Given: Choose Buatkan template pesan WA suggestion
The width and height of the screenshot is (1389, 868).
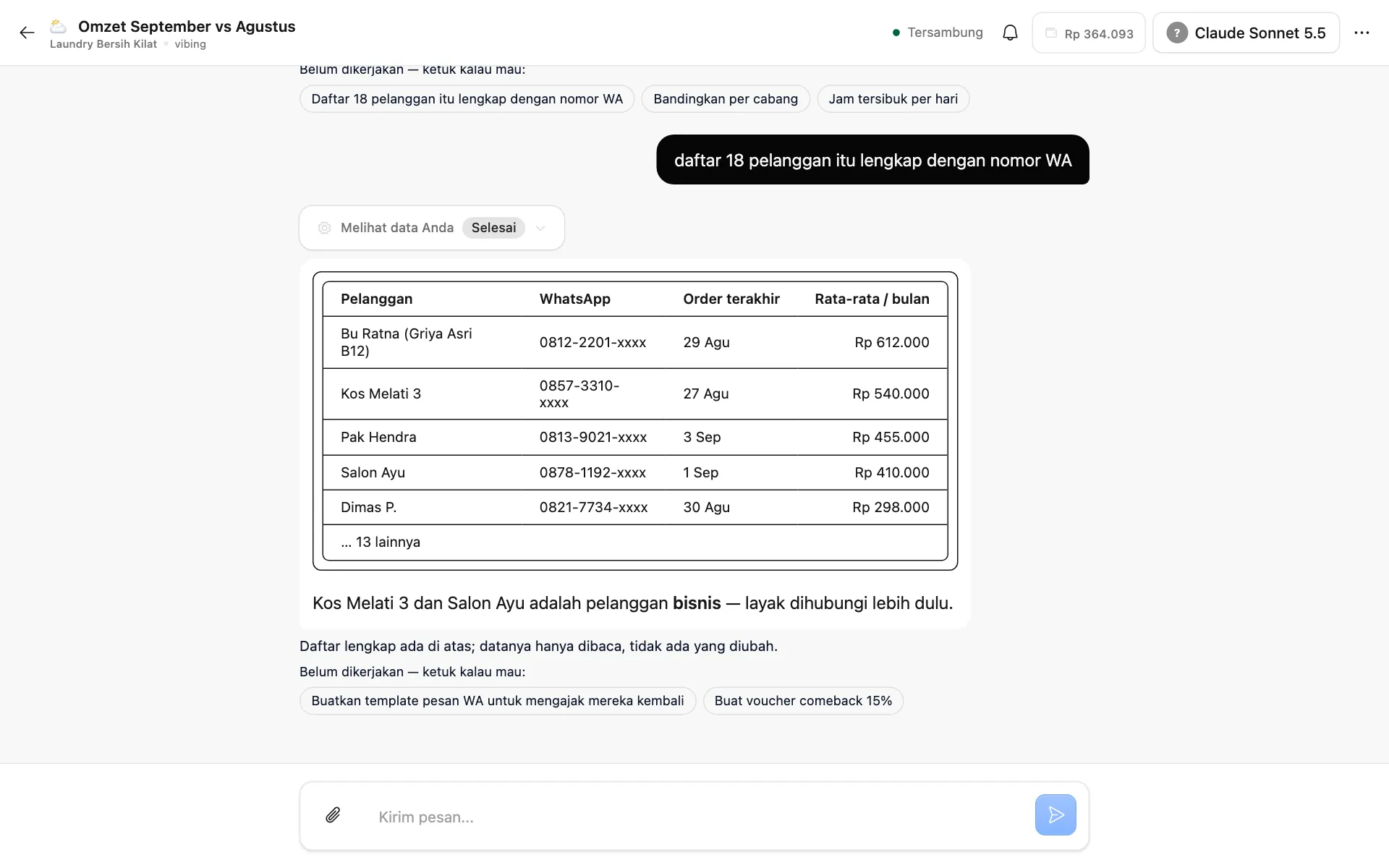Looking at the screenshot, I should [498, 701].
